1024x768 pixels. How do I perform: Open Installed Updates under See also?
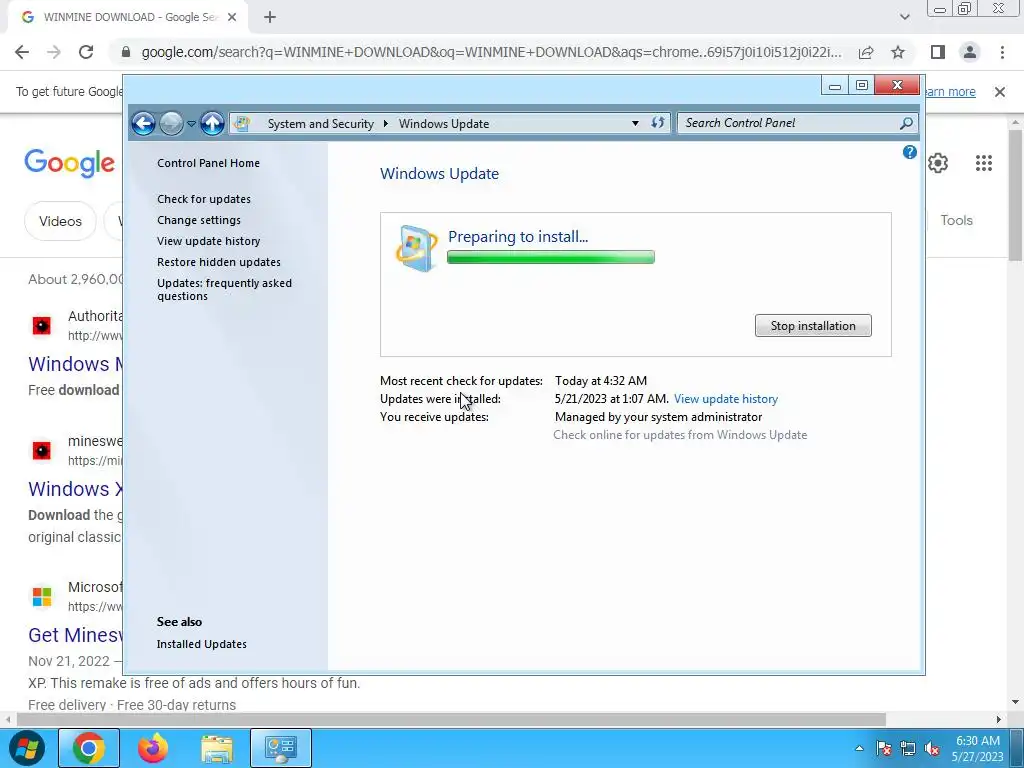click(202, 644)
